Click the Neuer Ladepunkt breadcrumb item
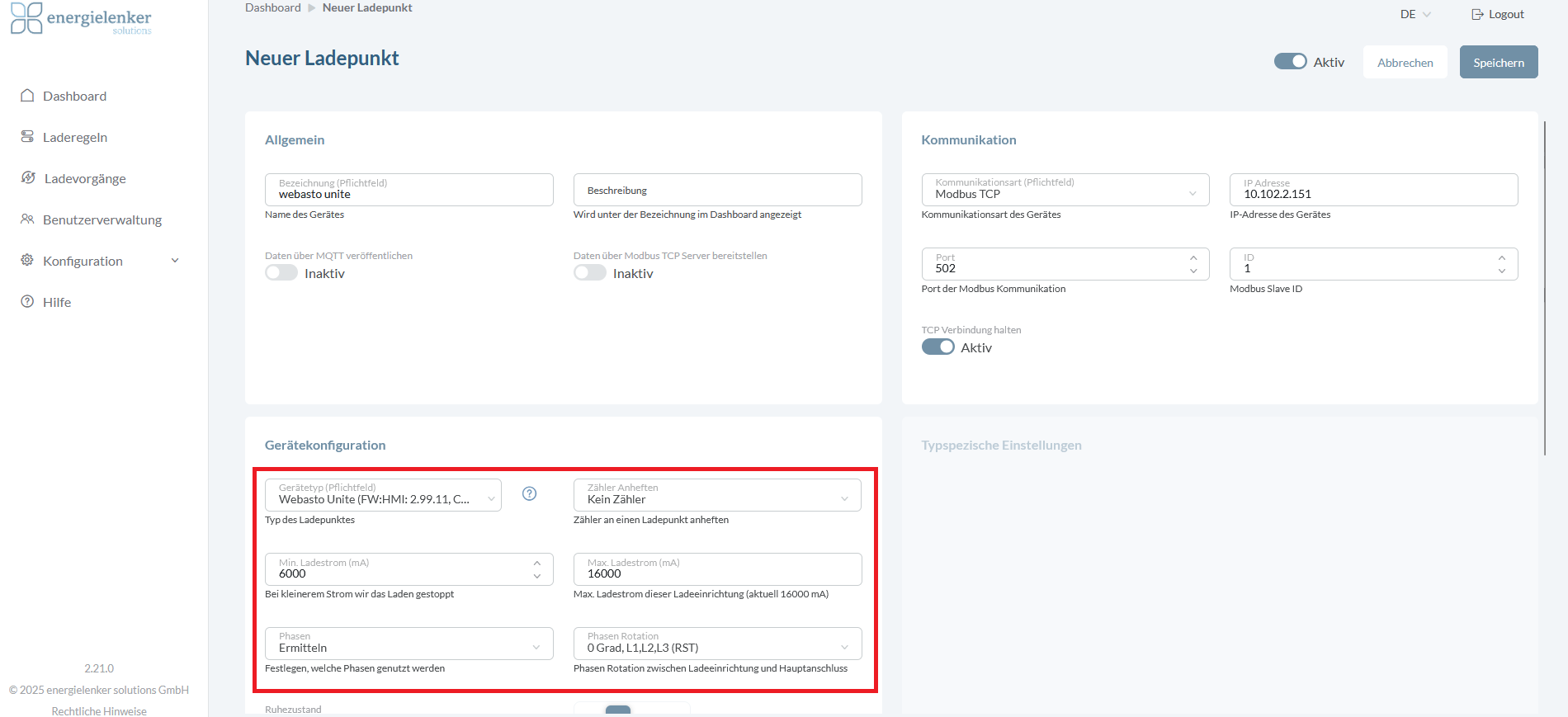The image size is (1568, 717). 367,7
